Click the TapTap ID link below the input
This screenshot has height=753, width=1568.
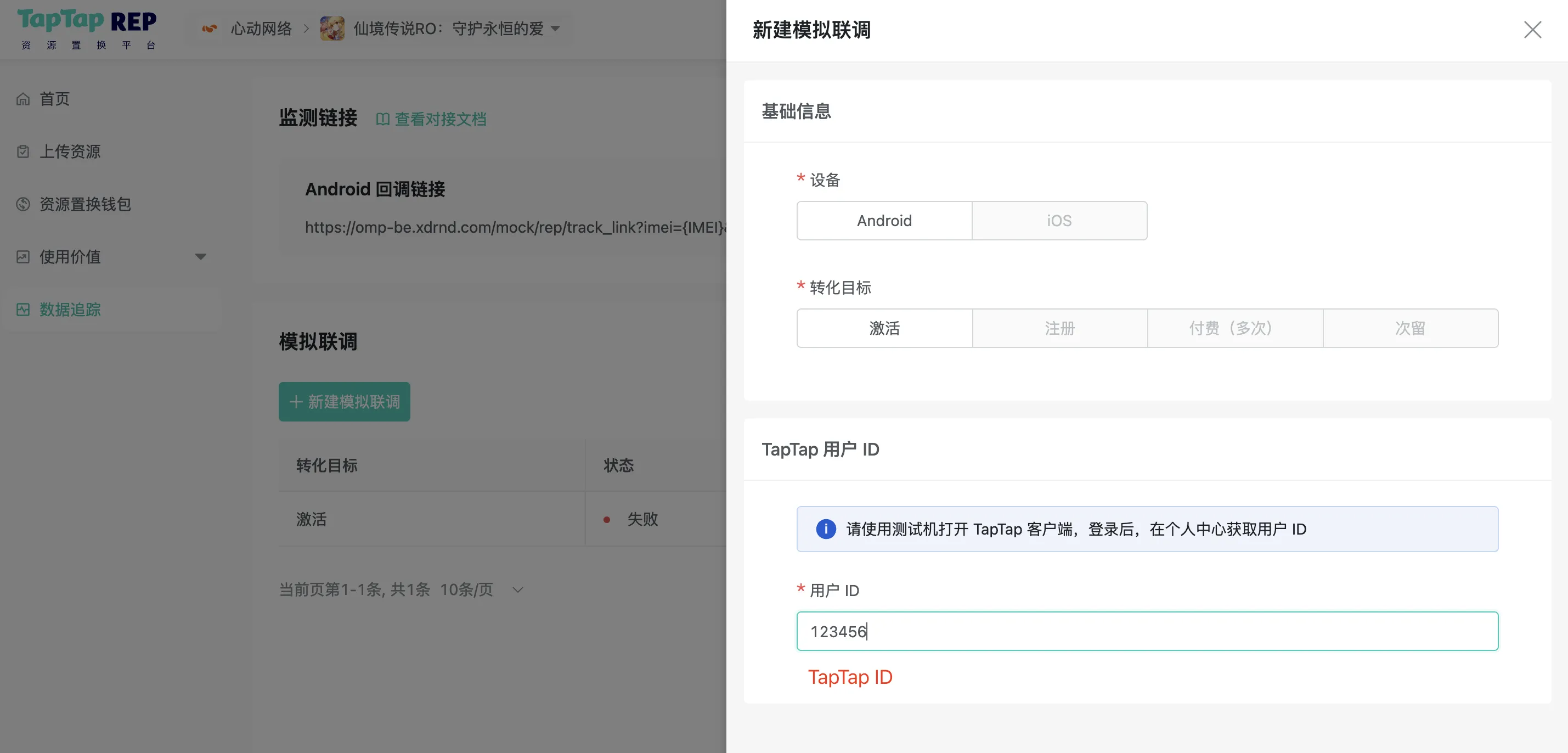point(850,676)
